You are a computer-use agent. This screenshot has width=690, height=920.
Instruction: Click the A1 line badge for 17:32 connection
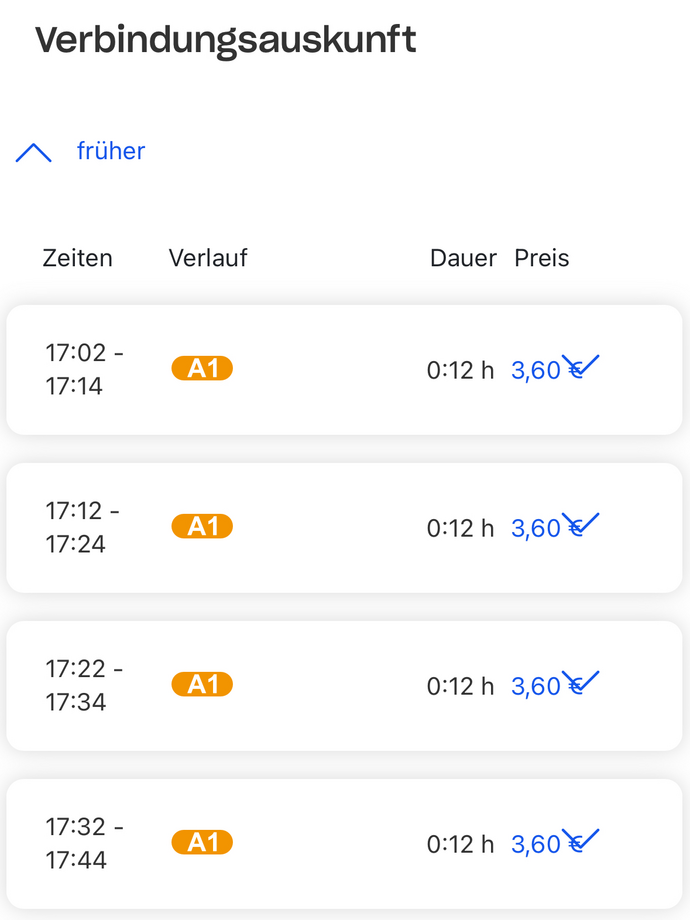pos(202,843)
